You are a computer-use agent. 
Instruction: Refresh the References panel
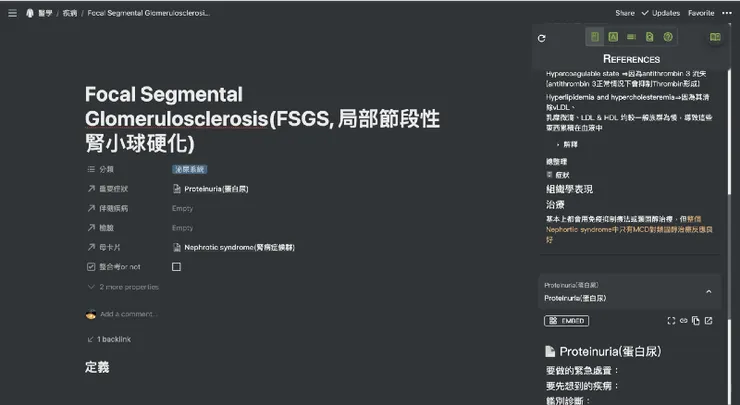pyautogui.click(x=542, y=38)
